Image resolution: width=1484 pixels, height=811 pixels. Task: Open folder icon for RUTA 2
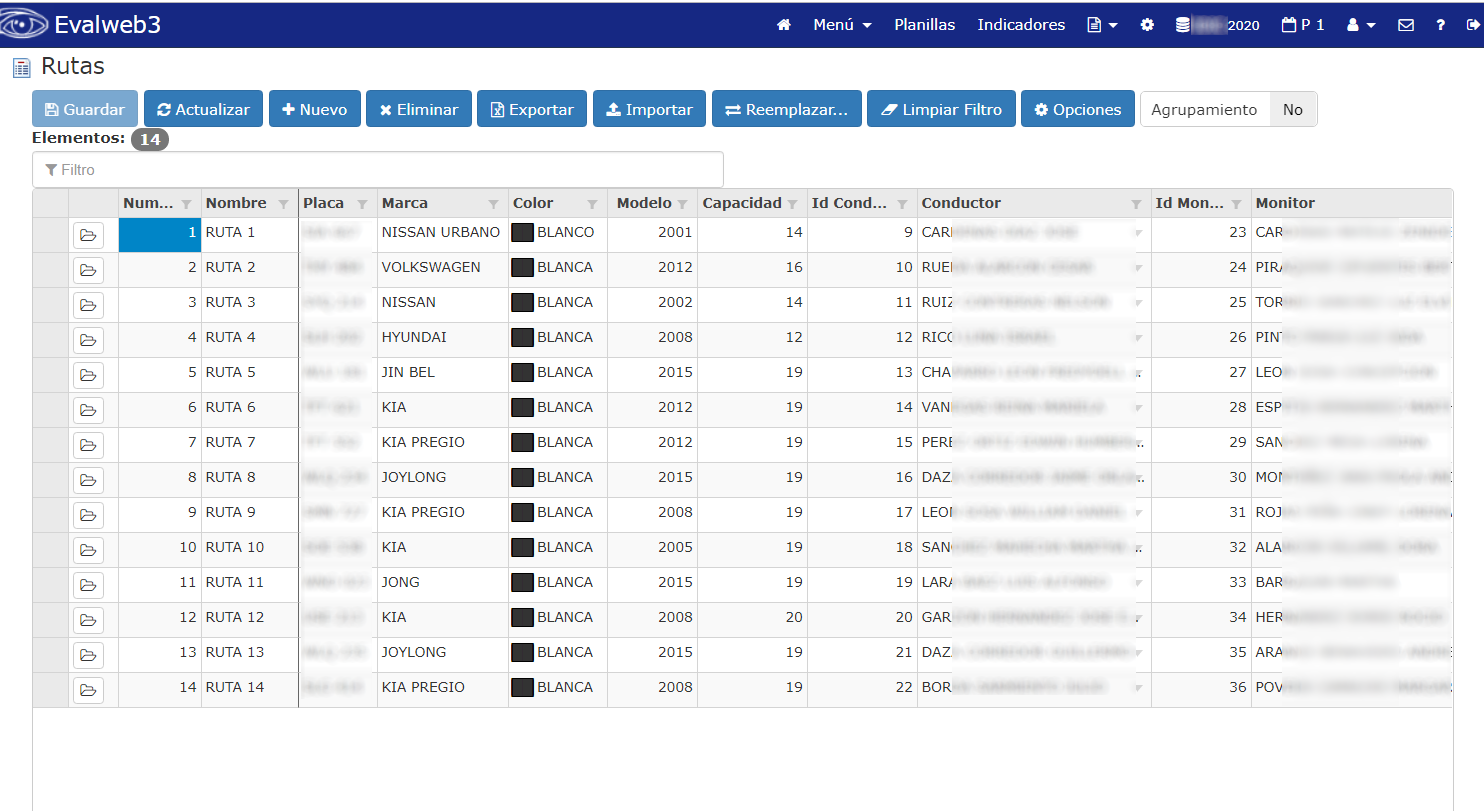(88, 271)
